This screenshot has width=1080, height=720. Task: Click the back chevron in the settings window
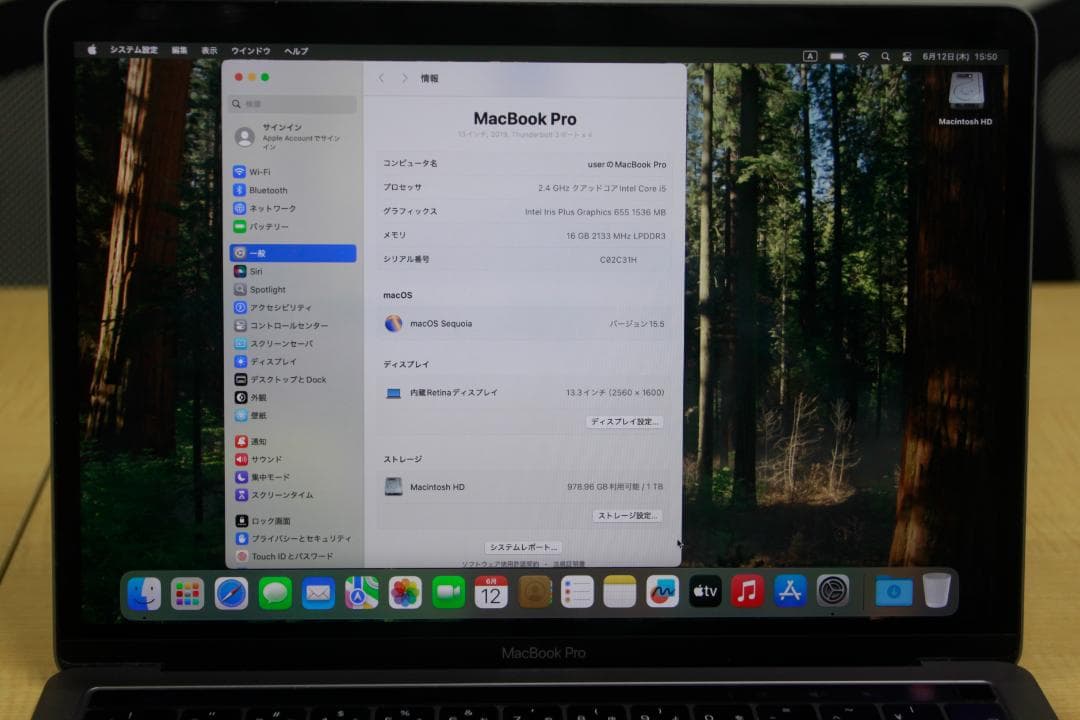pyautogui.click(x=381, y=77)
